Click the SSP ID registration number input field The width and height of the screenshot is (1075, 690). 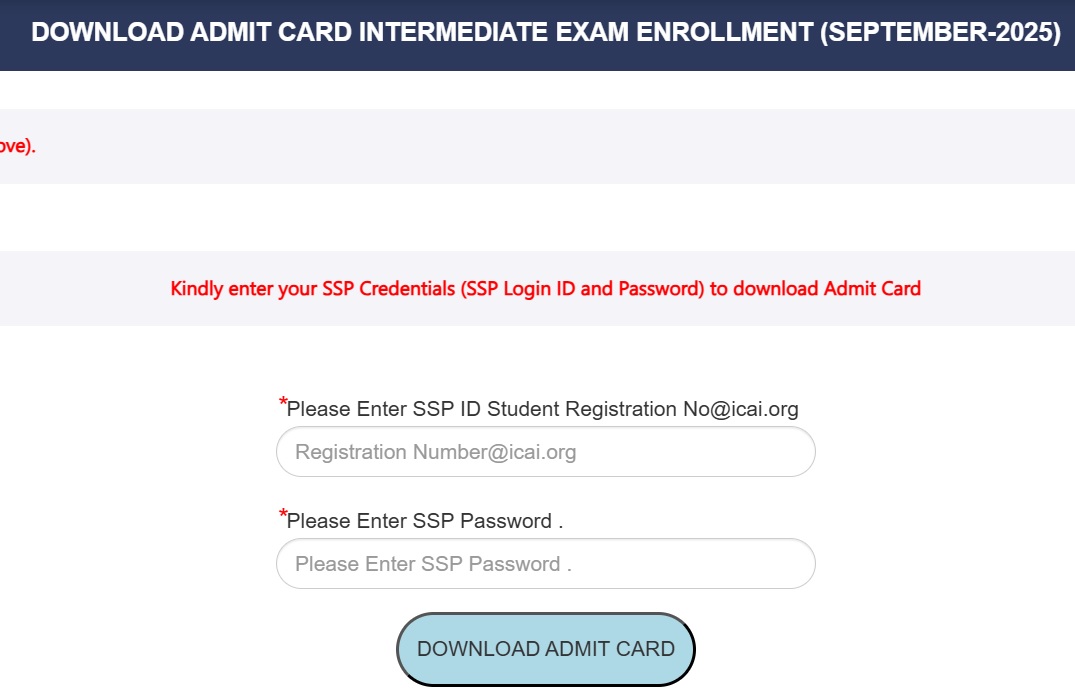(x=545, y=452)
